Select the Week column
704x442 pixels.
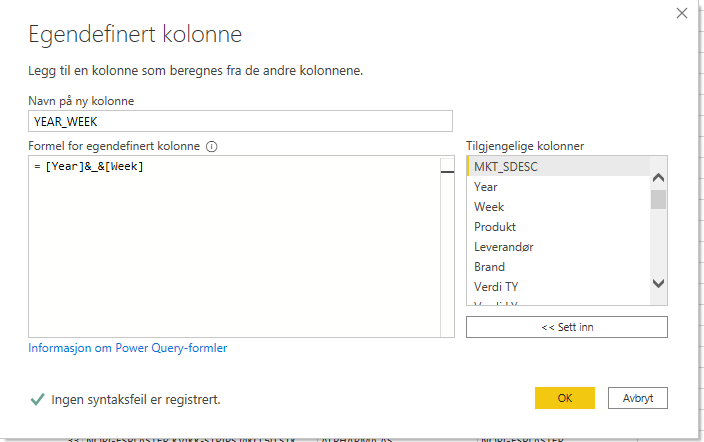tap(489, 206)
